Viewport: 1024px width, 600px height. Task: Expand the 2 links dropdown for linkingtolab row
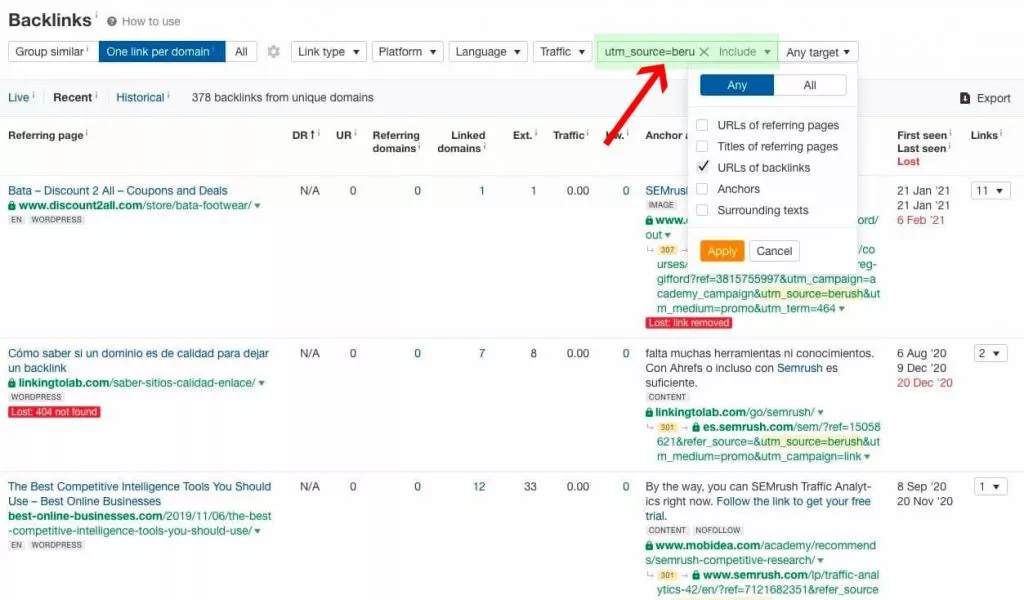990,353
